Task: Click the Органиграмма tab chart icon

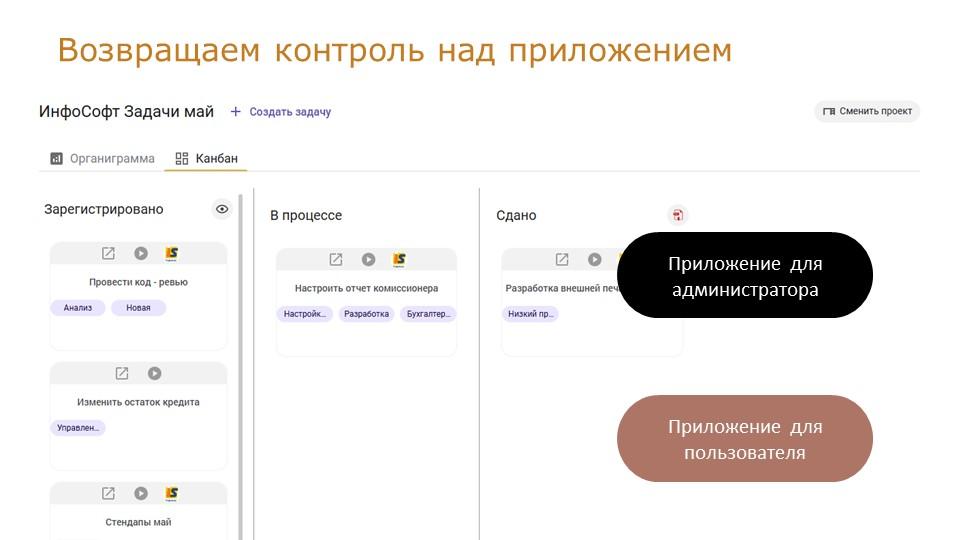Action: pyautogui.click(x=56, y=159)
